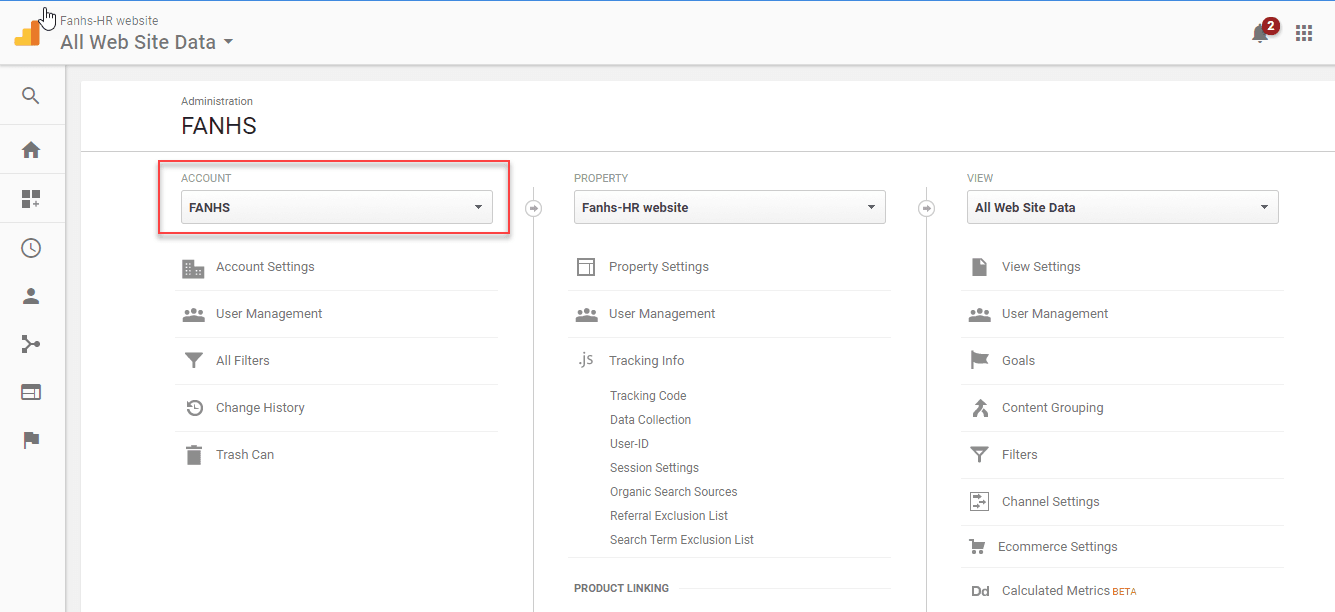
Task: Open the notifications bell icon
Action: tap(1260, 34)
